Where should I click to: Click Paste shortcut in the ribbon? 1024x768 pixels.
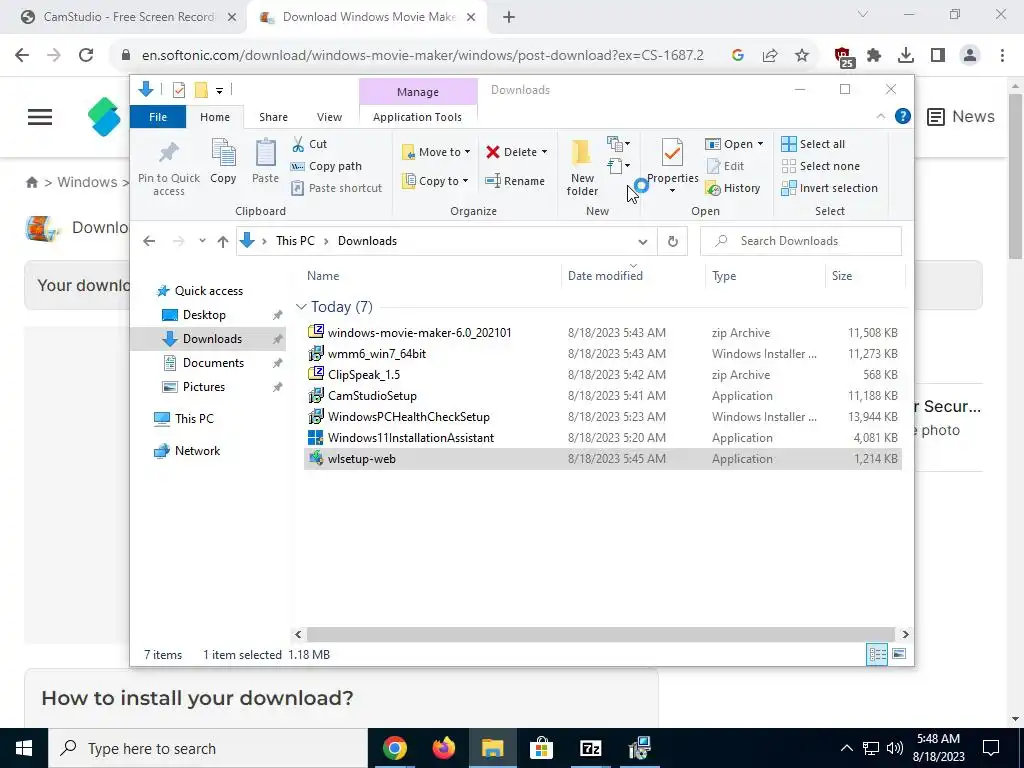point(336,188)
